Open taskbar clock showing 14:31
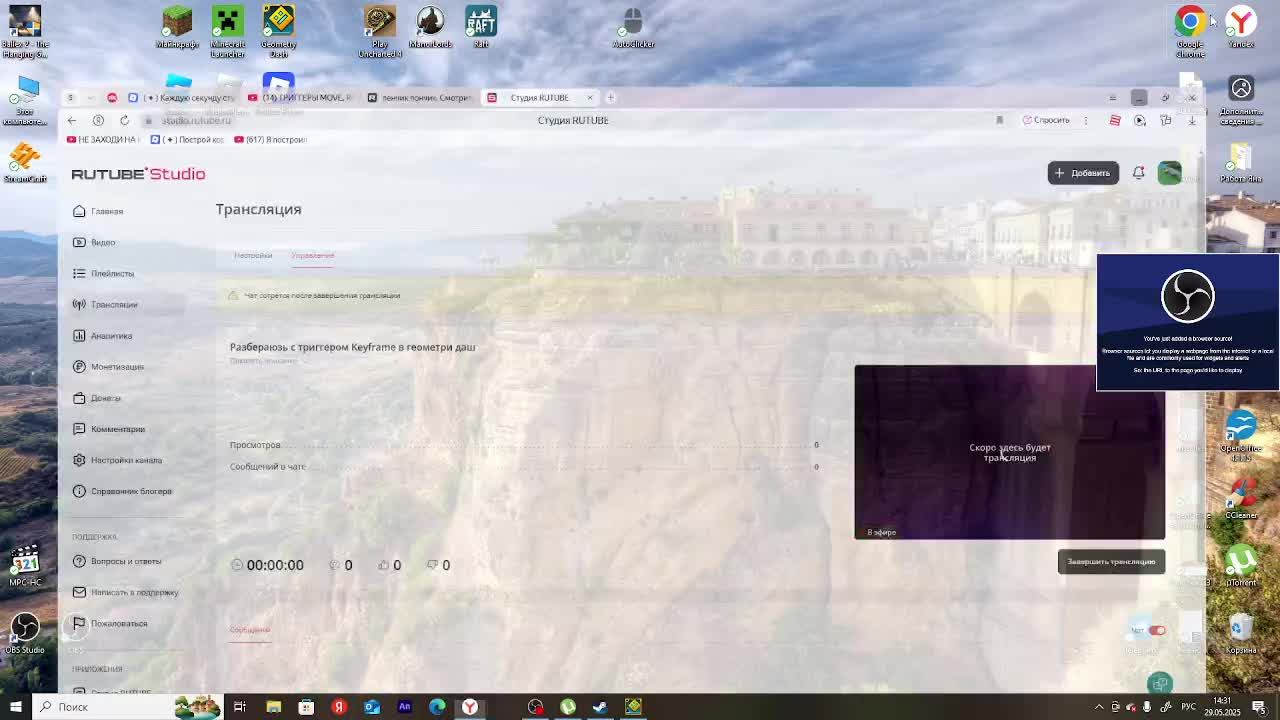The width and height of the screenshot is (1280, 720). (x=1221, y=707)
